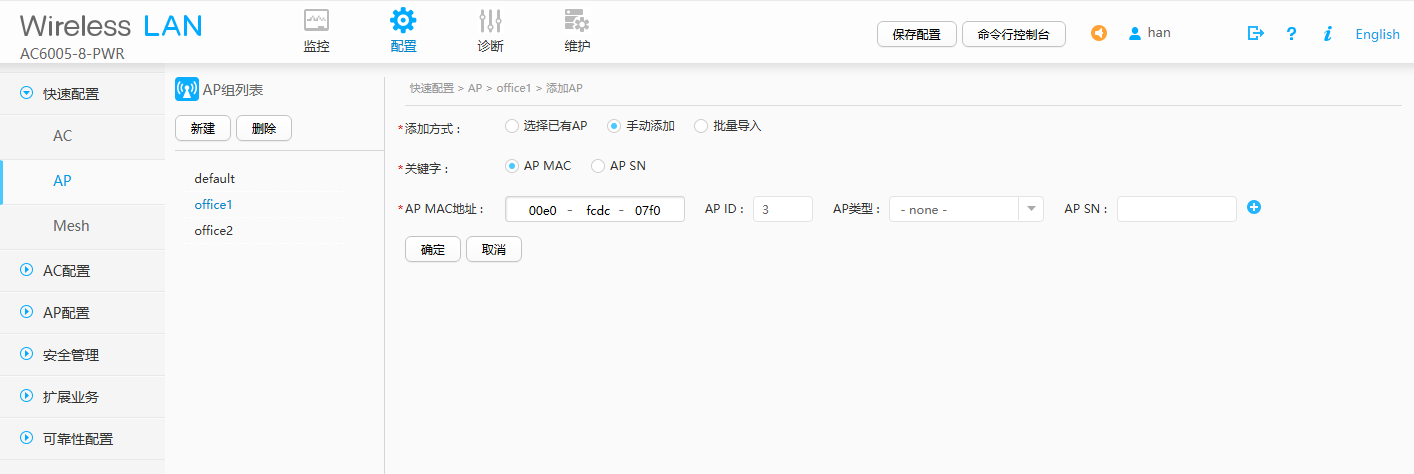Click the first MAC segment 00e0
This screenshot has height=474, width=1414.
pos(542,210)
